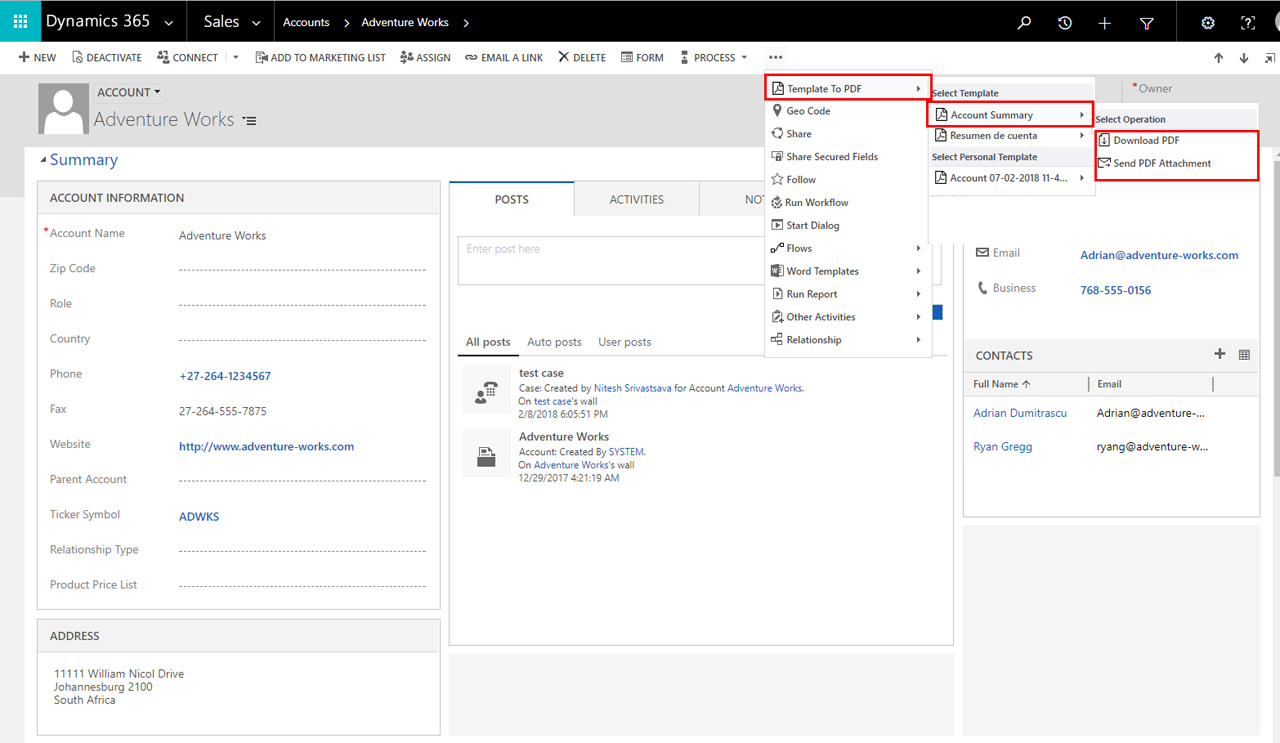
Task: Collapse the Summary section
Action: (43, 160)
